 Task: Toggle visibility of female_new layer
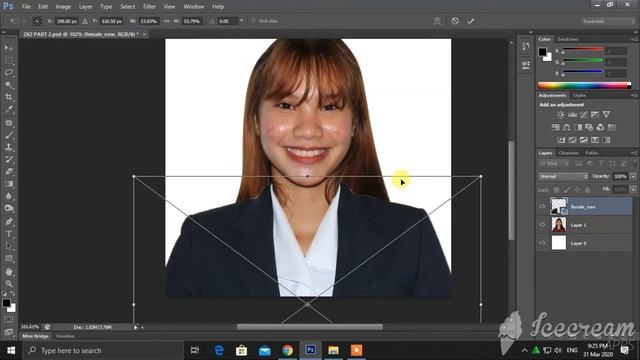[x=542, y=207]
